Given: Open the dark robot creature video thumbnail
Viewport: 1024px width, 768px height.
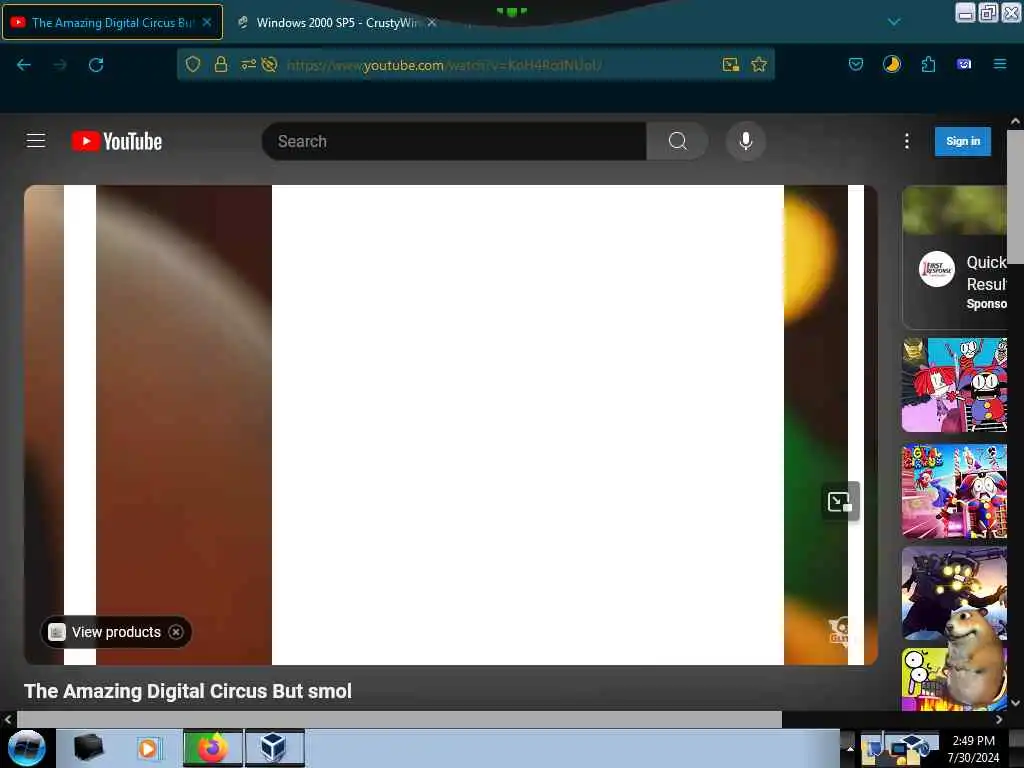Looking at the screenshot, I should tap(954, 593).
